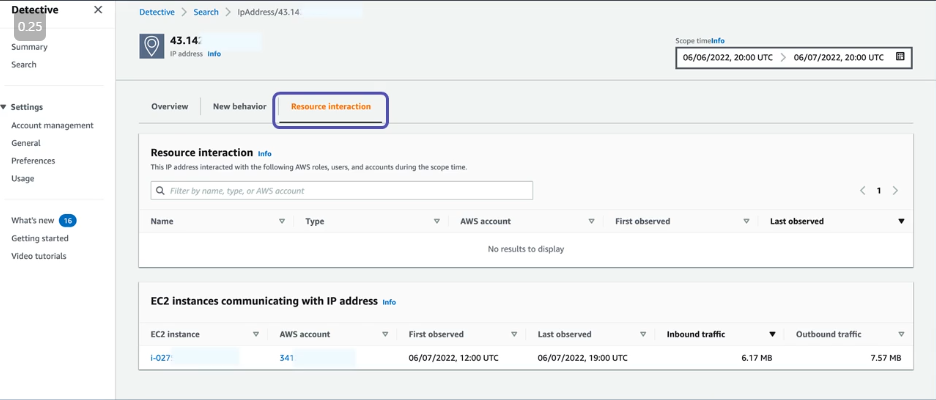Click last observed value 06/07/2022, 19:00 UTC

point(583,358)
